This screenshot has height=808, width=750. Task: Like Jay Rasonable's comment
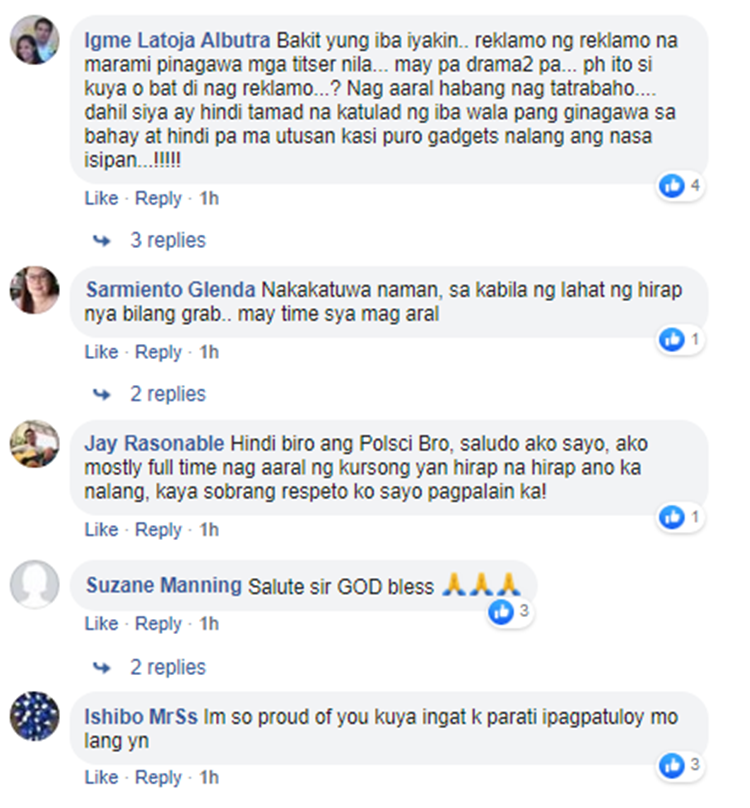[x=101, y=530]
